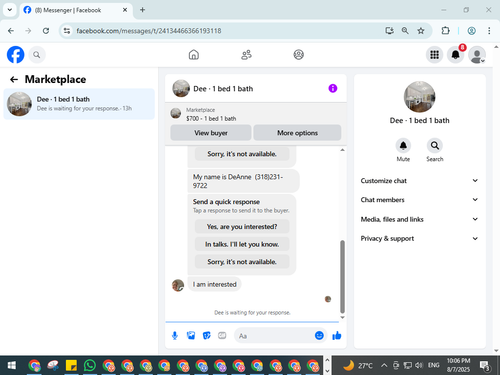Expand Privacy & support section

(419, 238)
